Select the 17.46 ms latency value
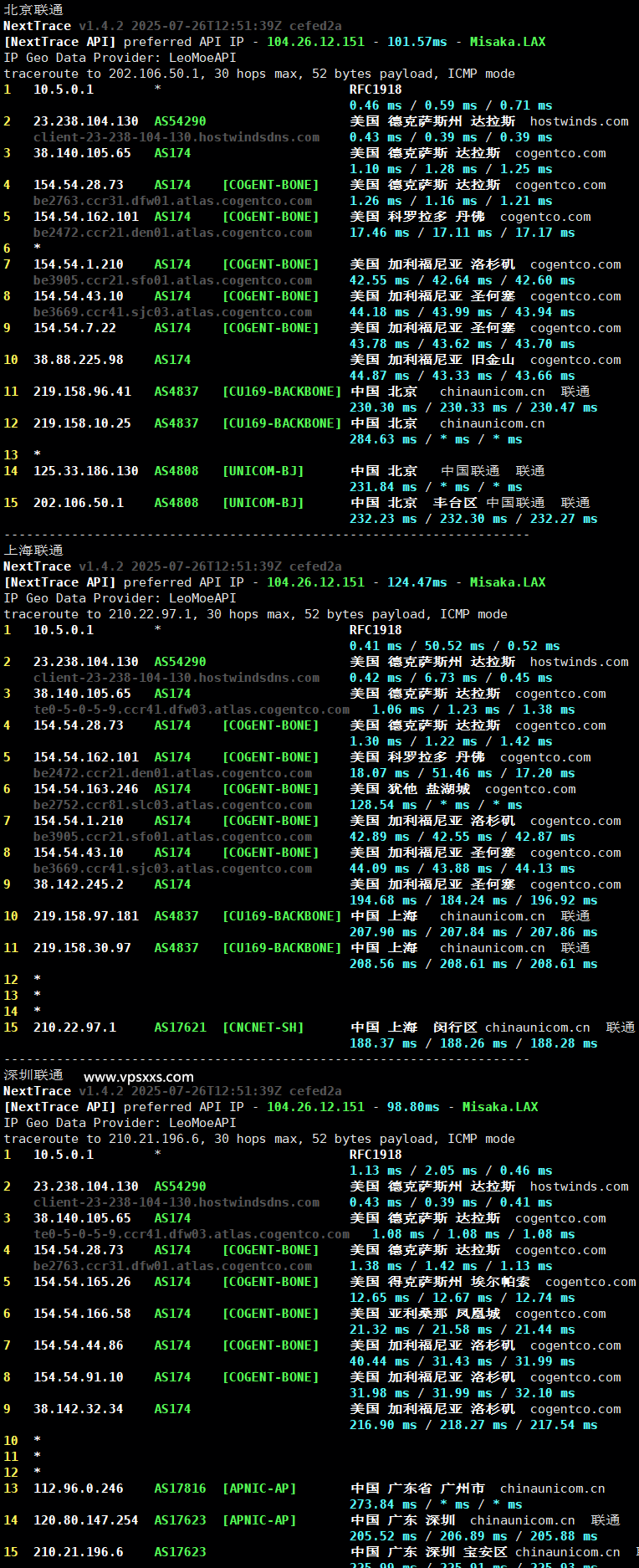 380,233
